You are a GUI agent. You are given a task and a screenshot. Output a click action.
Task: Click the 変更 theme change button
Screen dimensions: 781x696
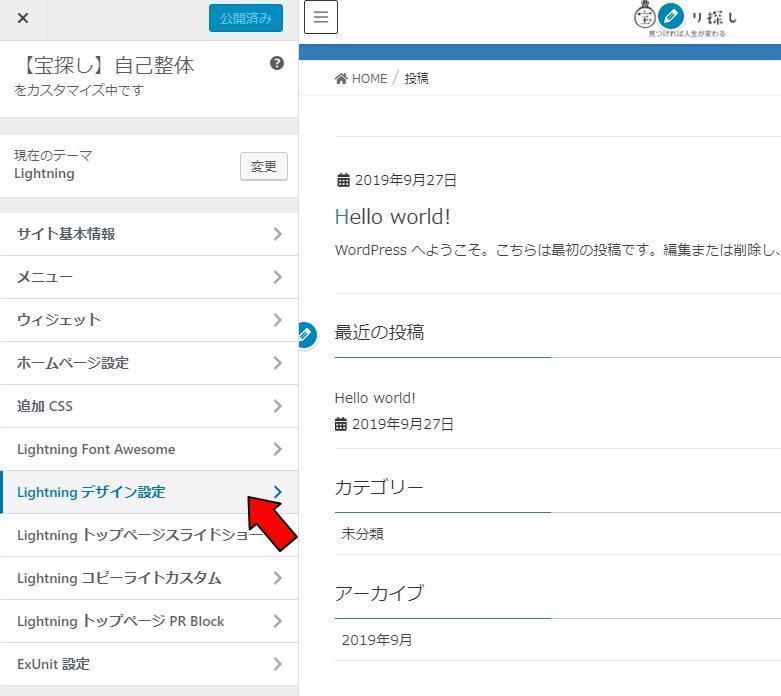pyautogui.click(x=263, y=166)
